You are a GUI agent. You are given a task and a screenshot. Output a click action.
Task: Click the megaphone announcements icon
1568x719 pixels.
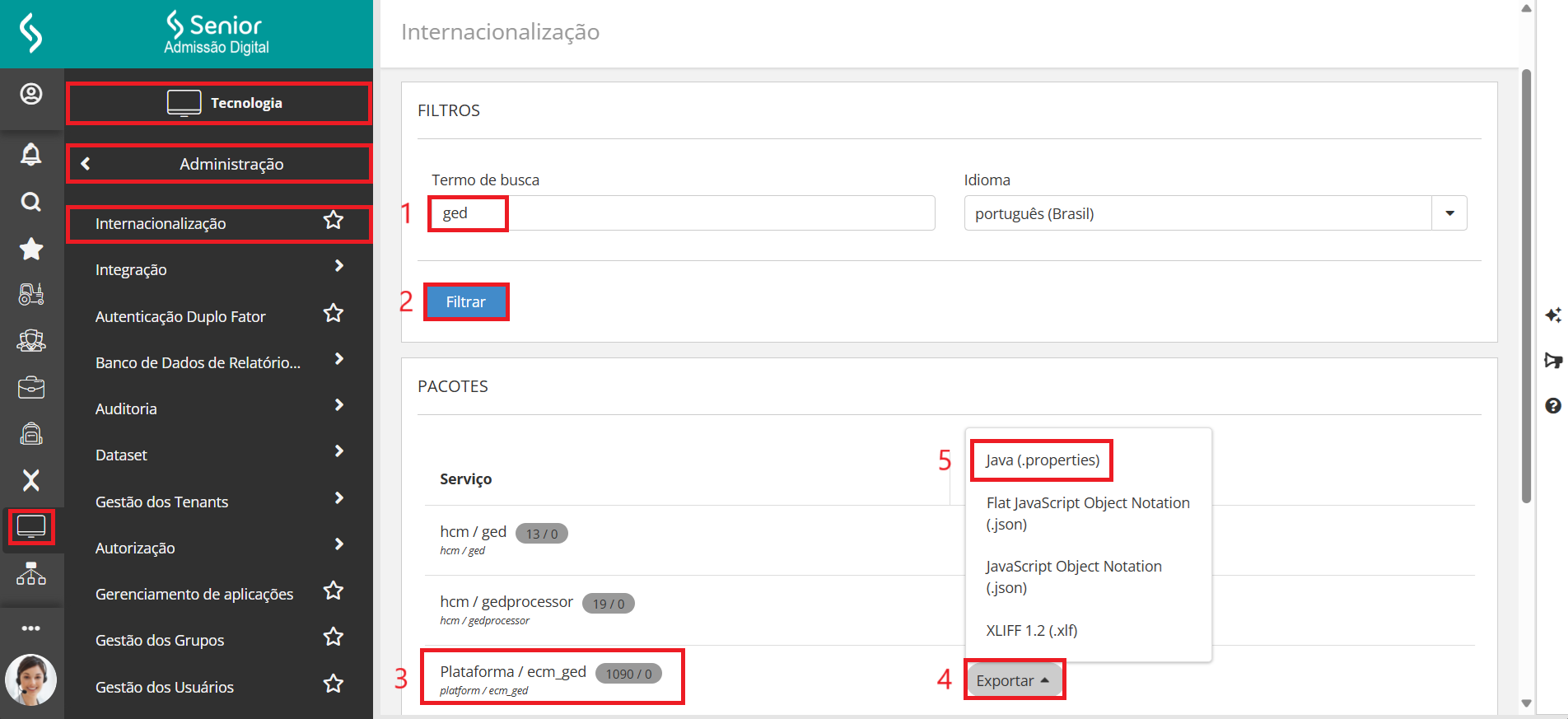pos(1553,360)
